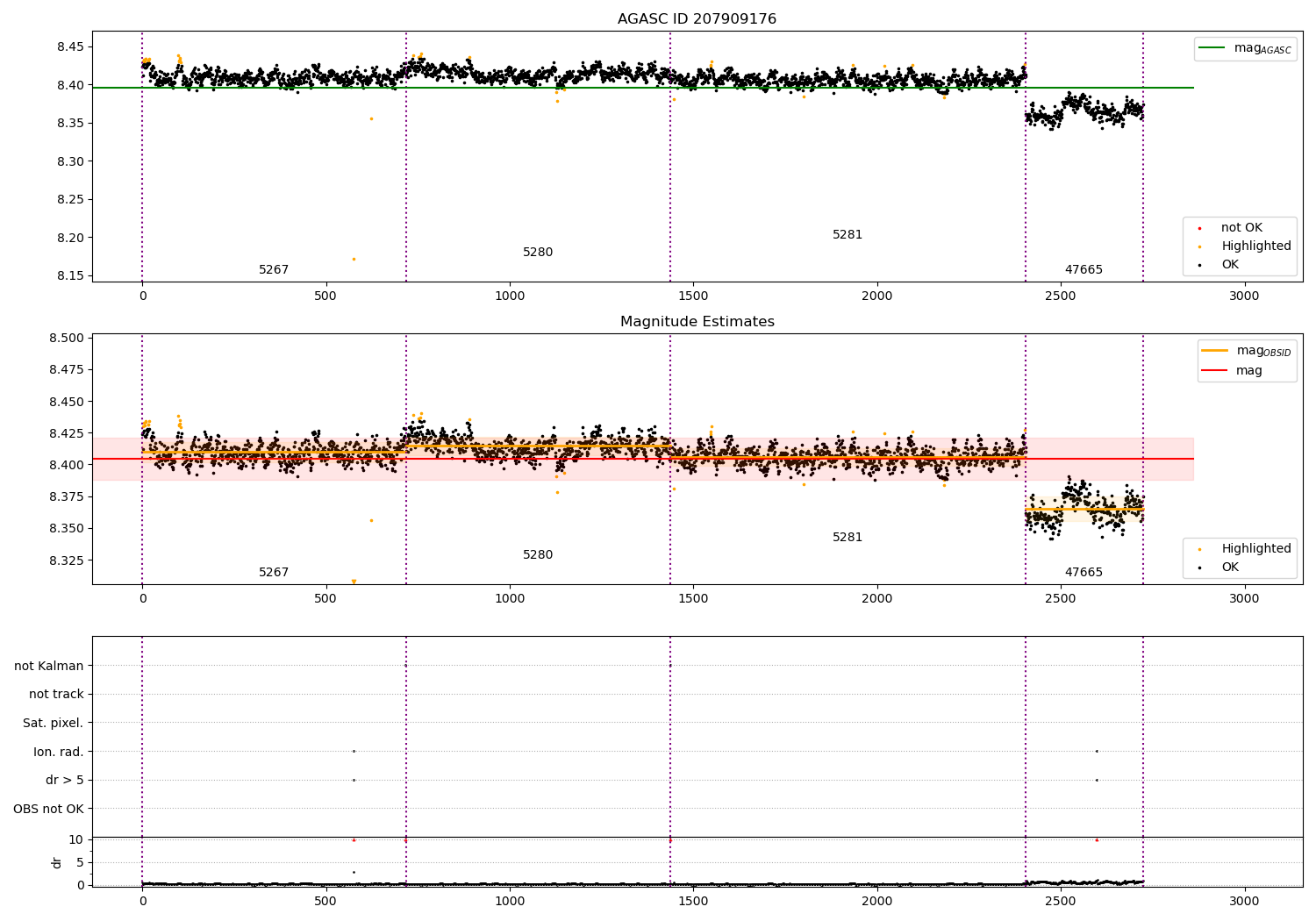This screenshot has width=1316, height=921.
Task: Click the 10 tick on the dr axis
Action: pyautogui.click(x=76, y=839)
